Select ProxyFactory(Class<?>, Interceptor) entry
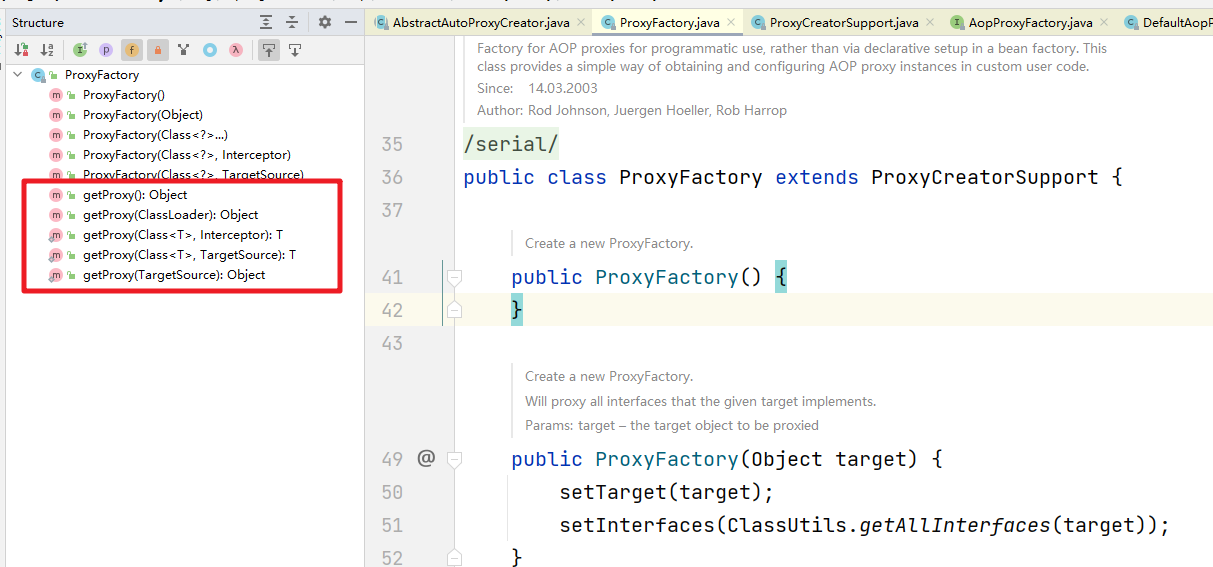This screenshot has height=567, width=1213. [x=187, y=155]
